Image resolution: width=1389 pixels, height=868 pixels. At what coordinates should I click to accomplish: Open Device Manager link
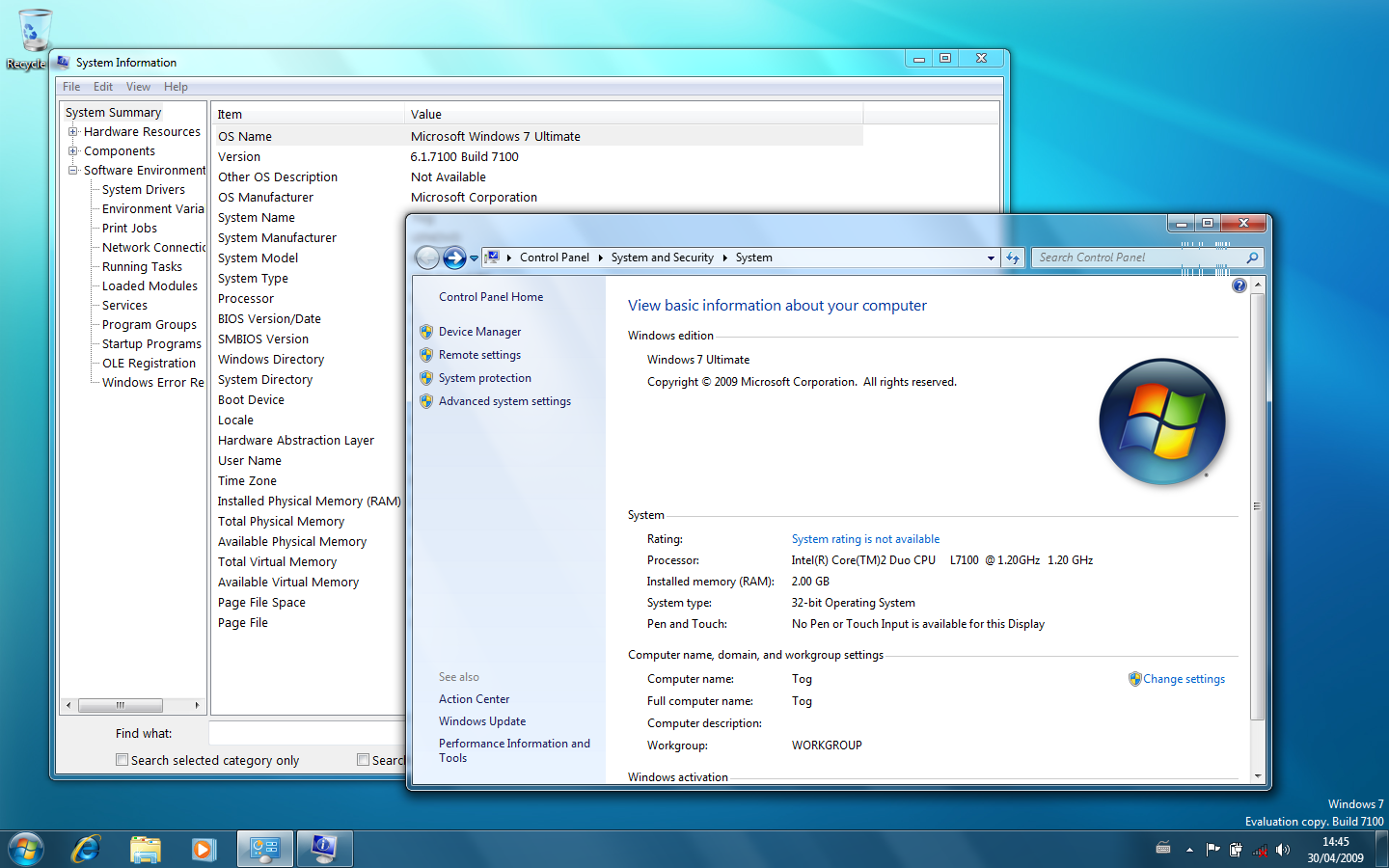479,331
